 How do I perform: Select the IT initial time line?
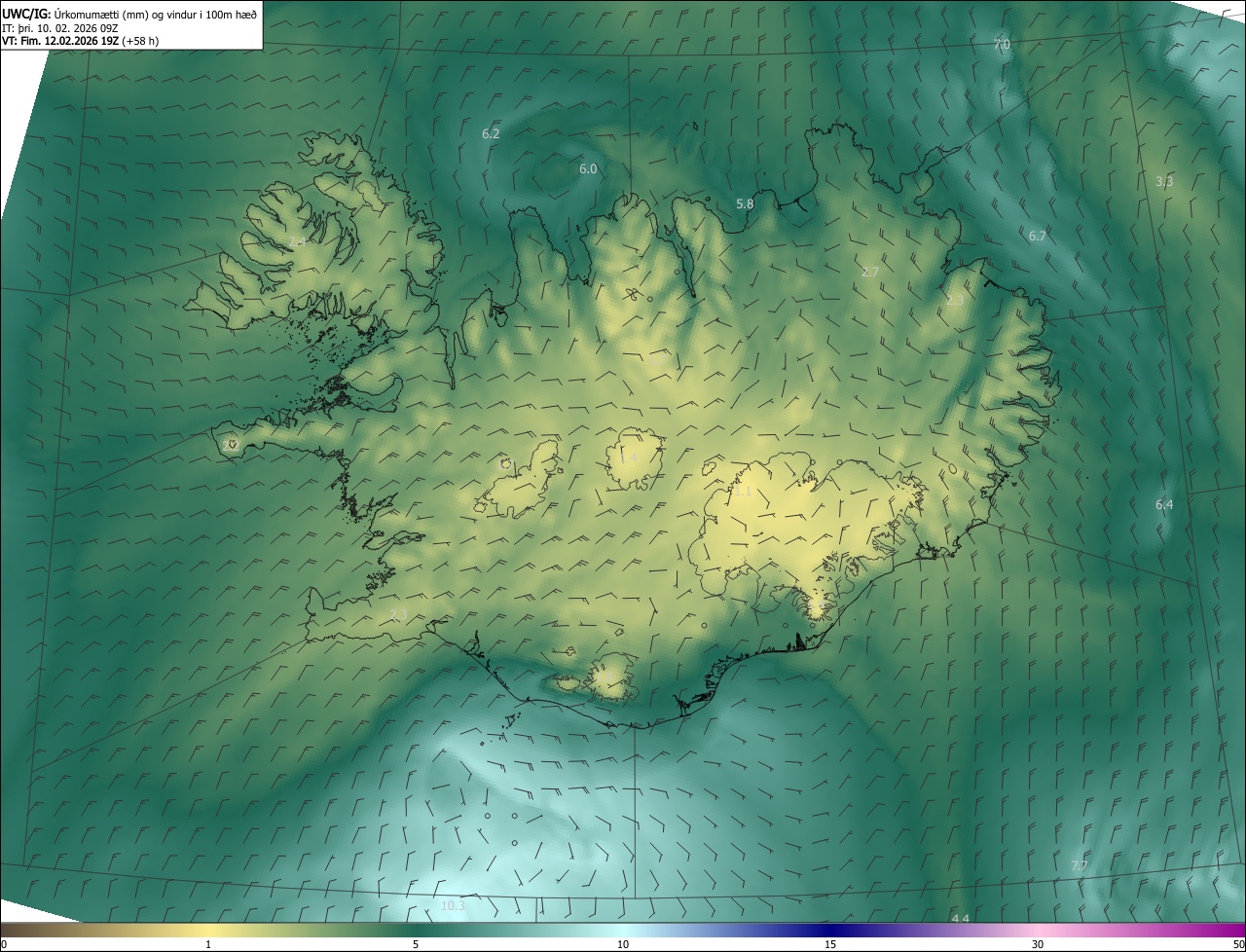tap(60, 27)
